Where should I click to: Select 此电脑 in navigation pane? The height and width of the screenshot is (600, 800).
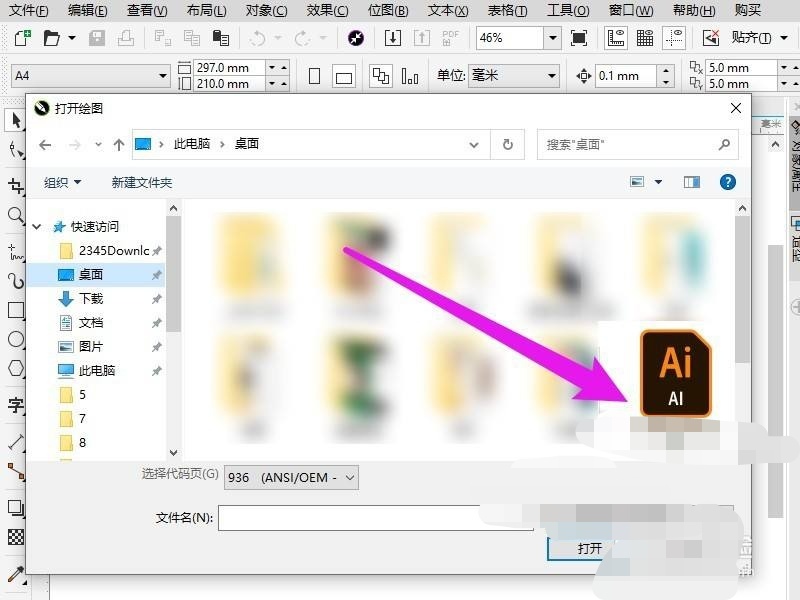(95, 370)
